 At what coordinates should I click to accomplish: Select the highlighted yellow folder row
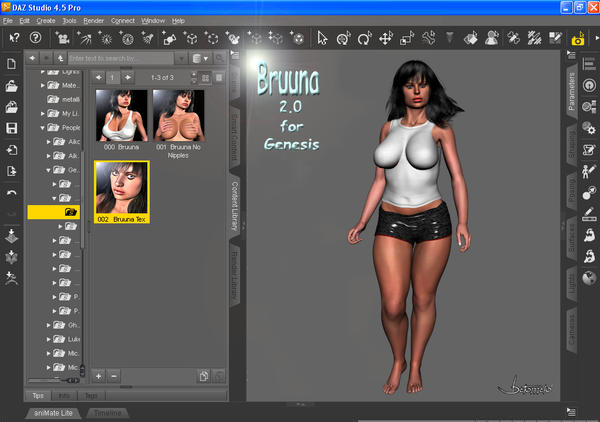pyautogui.click(x=54, y=212)
